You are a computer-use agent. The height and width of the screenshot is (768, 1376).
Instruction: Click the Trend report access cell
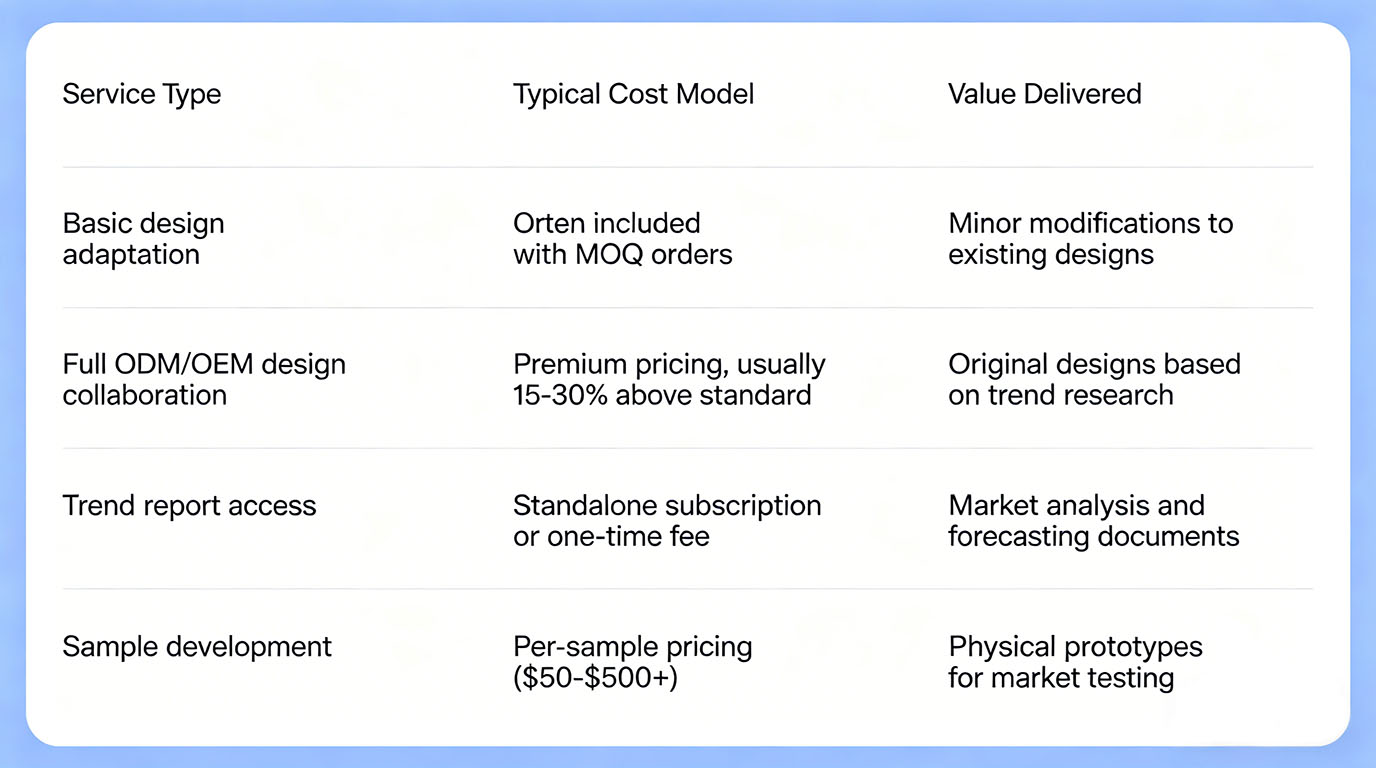pos(189,505)
